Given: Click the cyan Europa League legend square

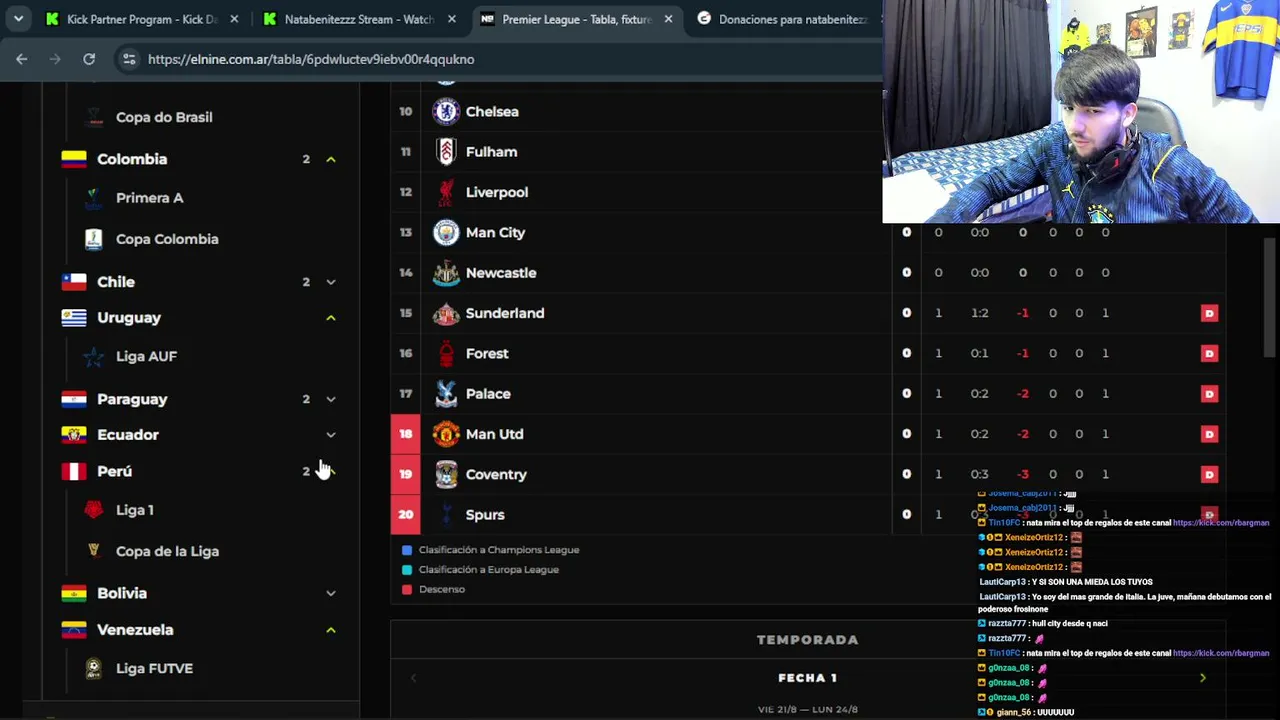Looking at the screenshot, I should point(407,570).
